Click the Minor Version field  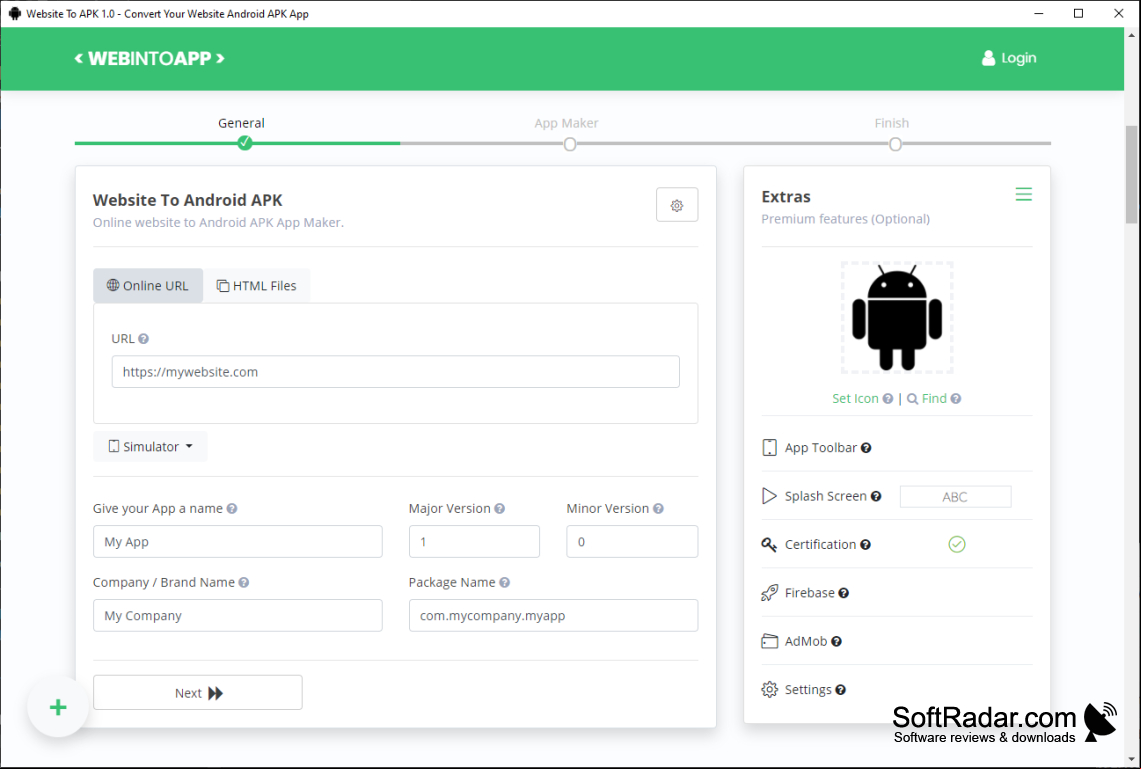(x=632, y=542)
